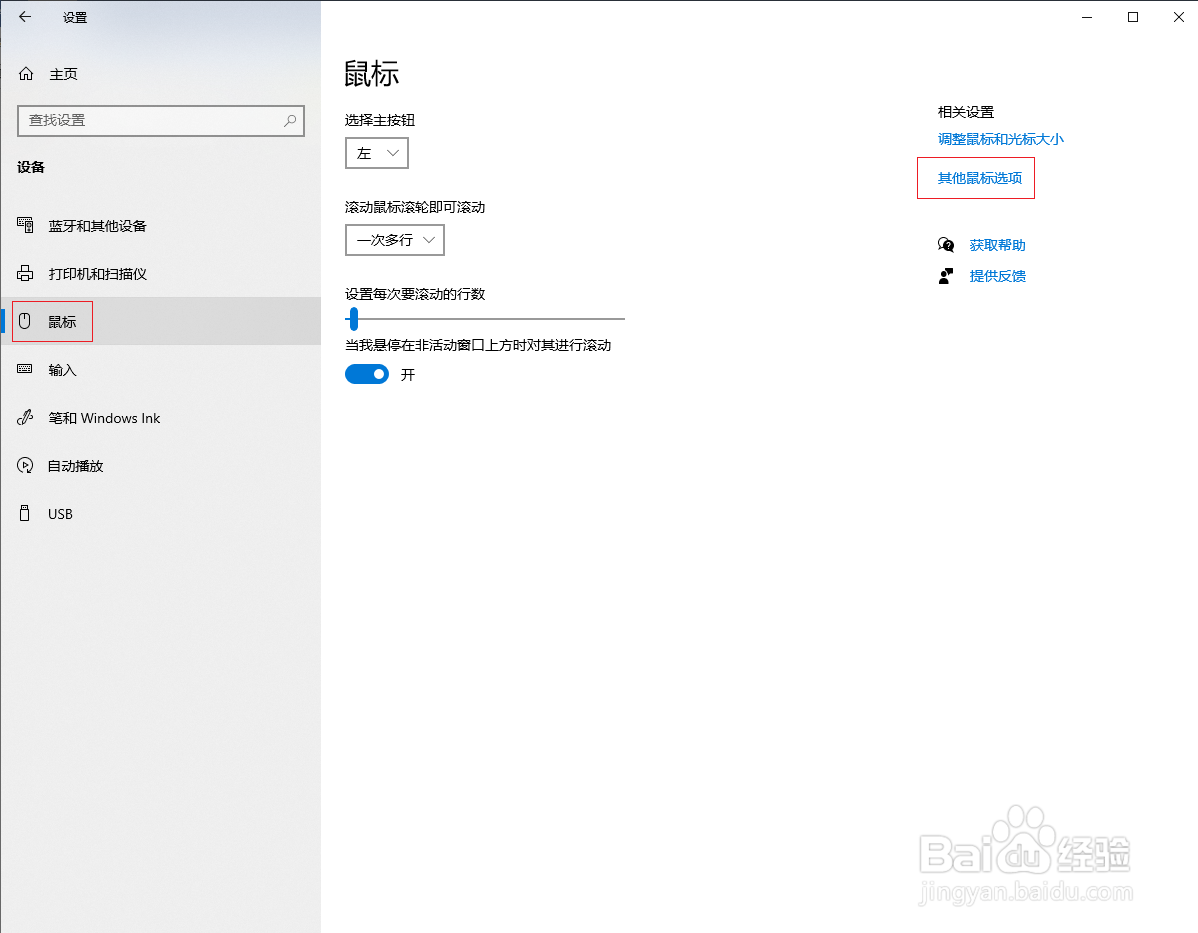
Task: Click the Home icon to return
Action: tap(25, 73)
